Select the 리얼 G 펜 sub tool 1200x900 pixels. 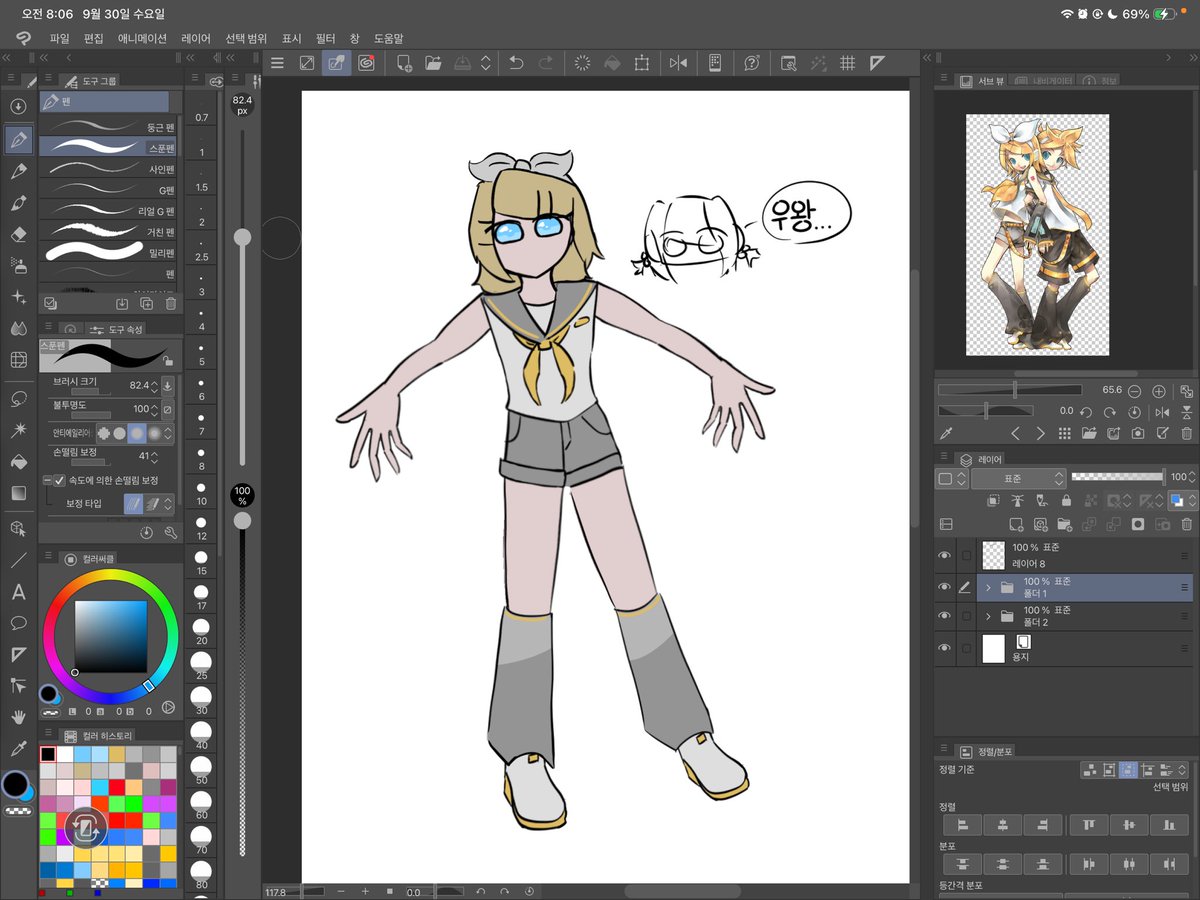click(108, 211)
